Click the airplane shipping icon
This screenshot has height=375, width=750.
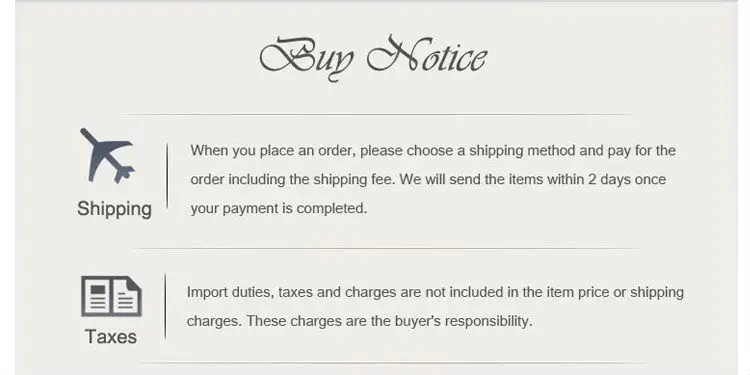(107, 155)
